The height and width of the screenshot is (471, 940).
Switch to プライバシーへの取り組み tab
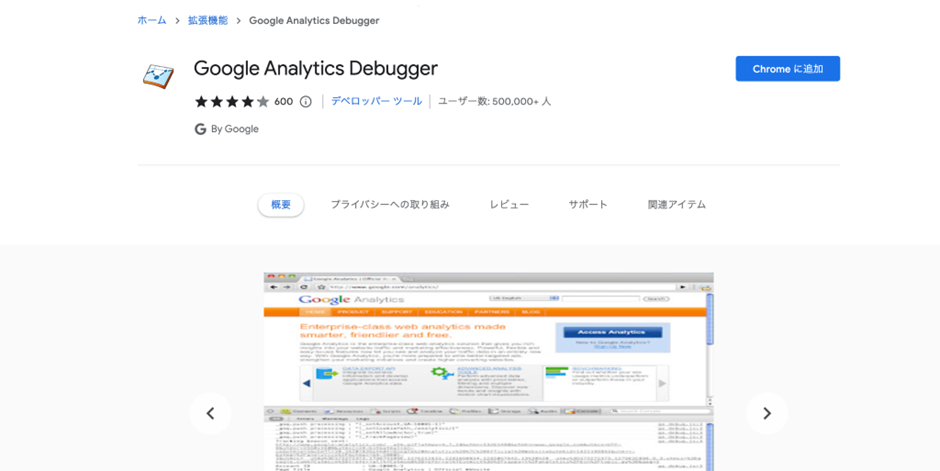390,204
